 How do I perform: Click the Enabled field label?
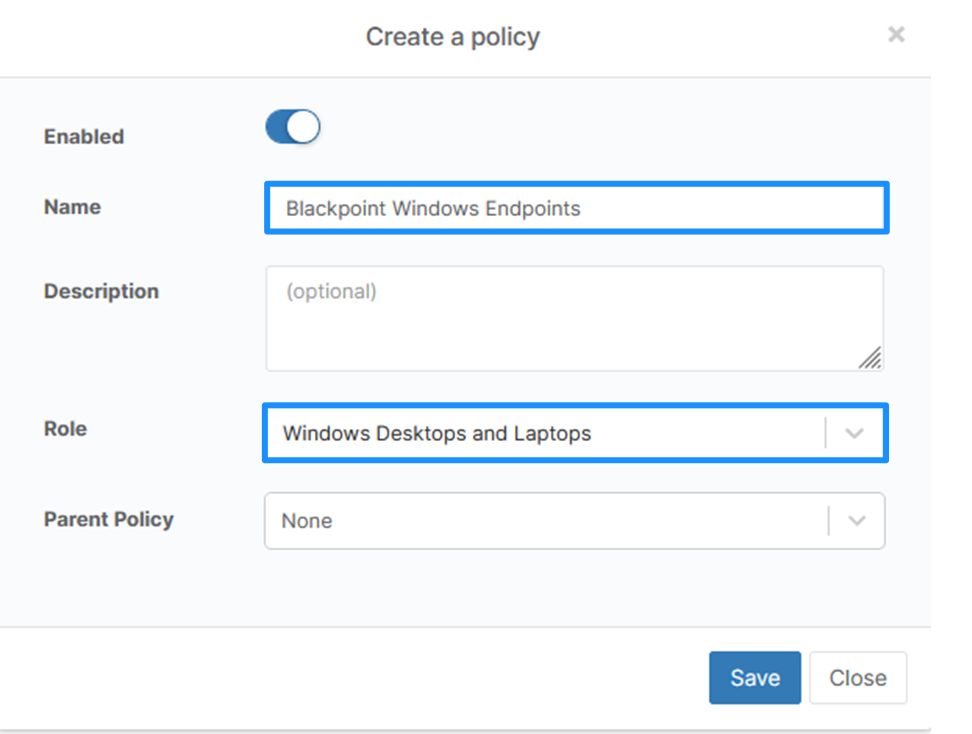pyautogui.click(x=83, y=136)
